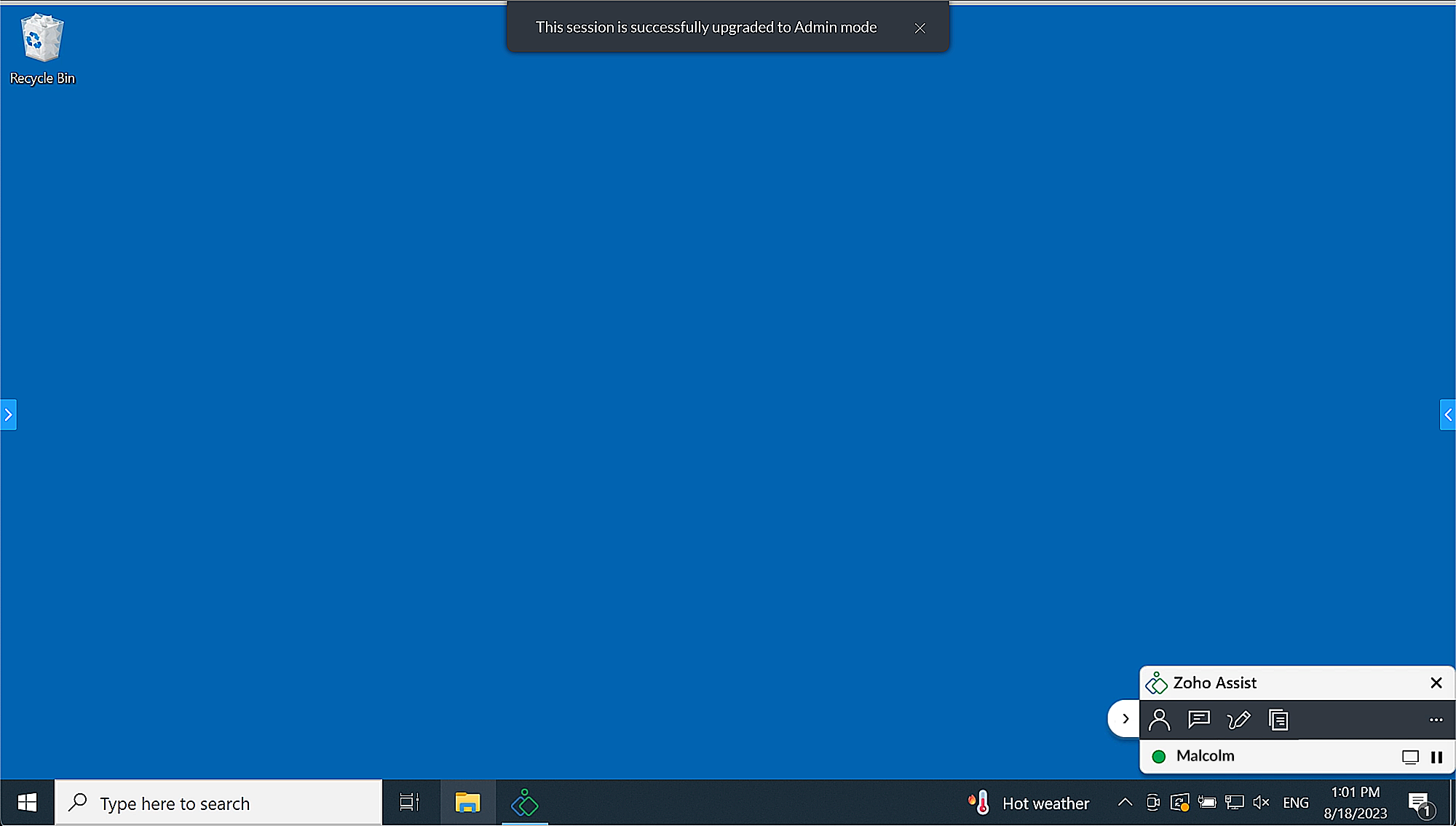The height and width of the screenshot is (826, 1456).
Task: Click the clipboard documents icon in Zoho Assist
Action: tap(1278, 720)
